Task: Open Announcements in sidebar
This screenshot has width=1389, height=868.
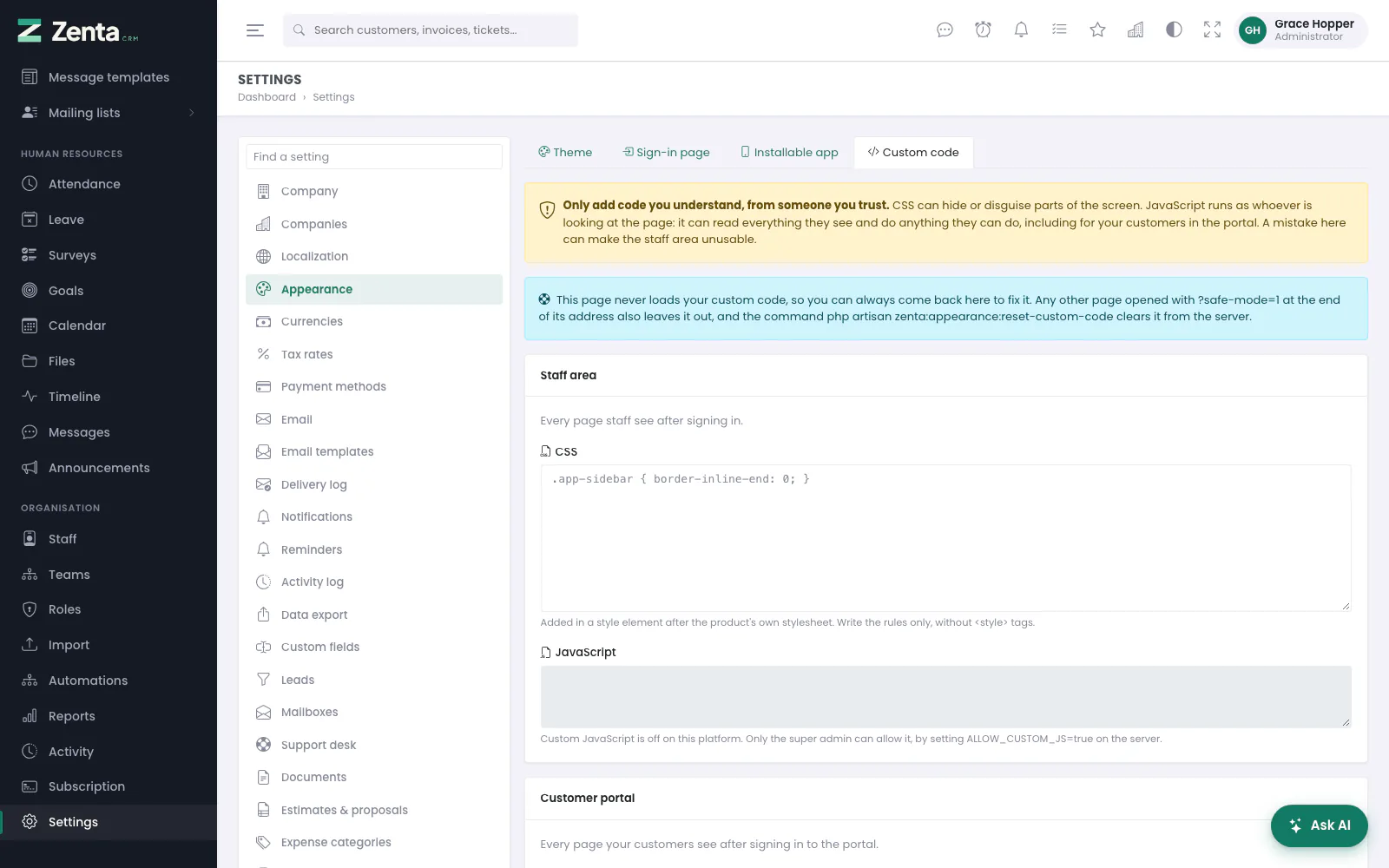Action: click(x=109, y=468)
